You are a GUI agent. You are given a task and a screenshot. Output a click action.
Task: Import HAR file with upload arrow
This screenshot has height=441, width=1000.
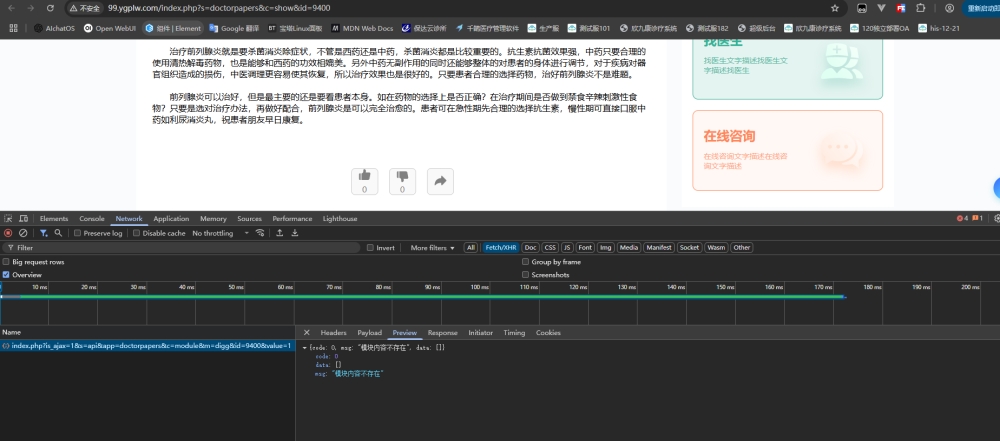coord(279,233)
